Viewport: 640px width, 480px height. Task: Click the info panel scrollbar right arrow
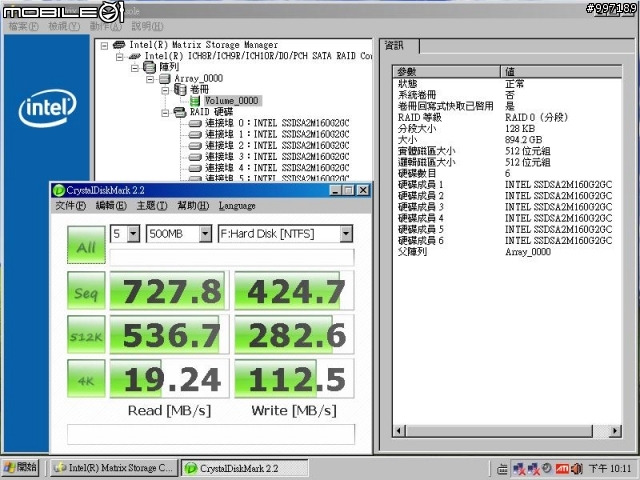[615, 431]
